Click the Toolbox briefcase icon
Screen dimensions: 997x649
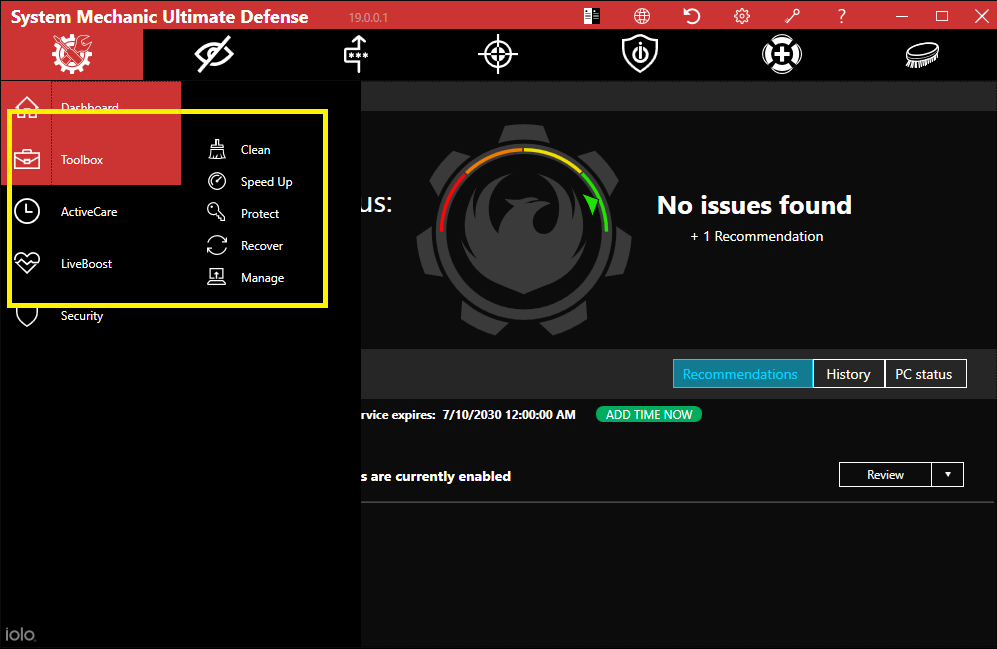point(27,159)
